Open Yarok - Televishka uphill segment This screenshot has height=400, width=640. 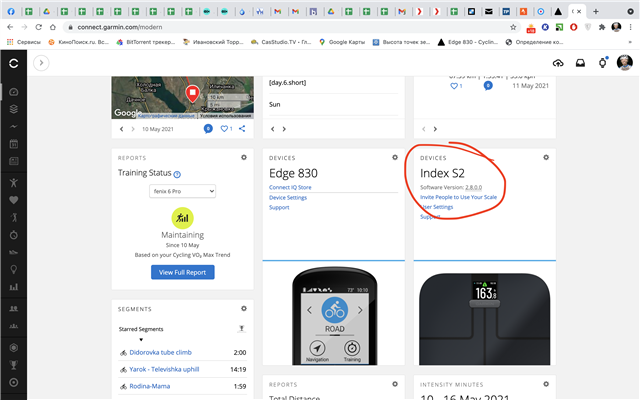point(164,369)
